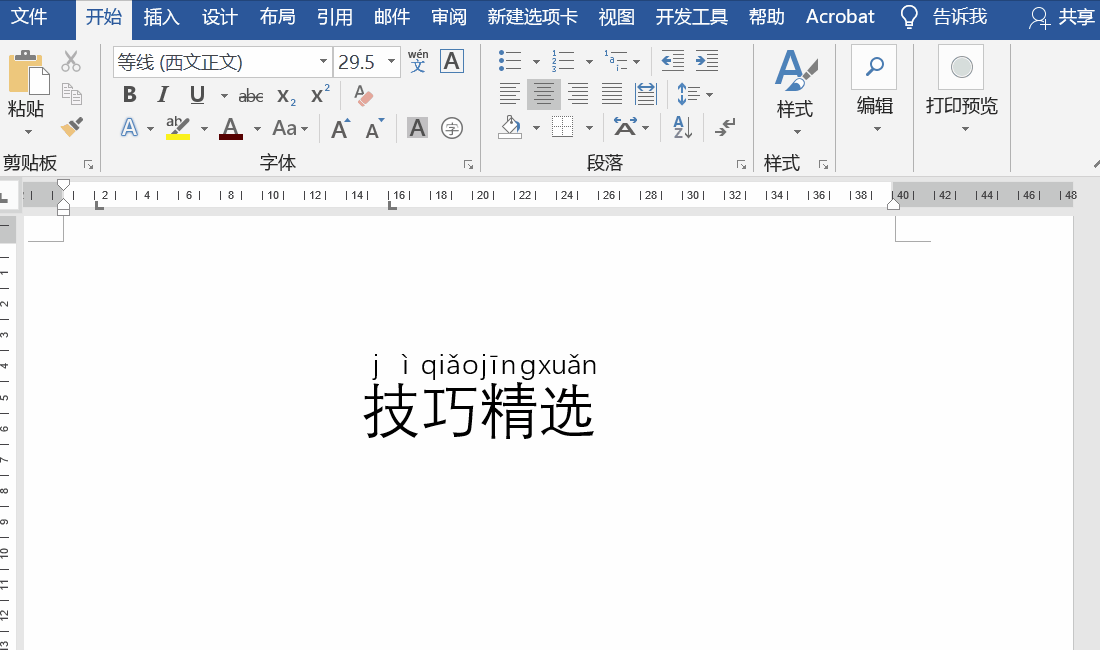Open 打印预览 from the ribbon
This screenshot has height=650, width=1100.
tap(960, 85)
